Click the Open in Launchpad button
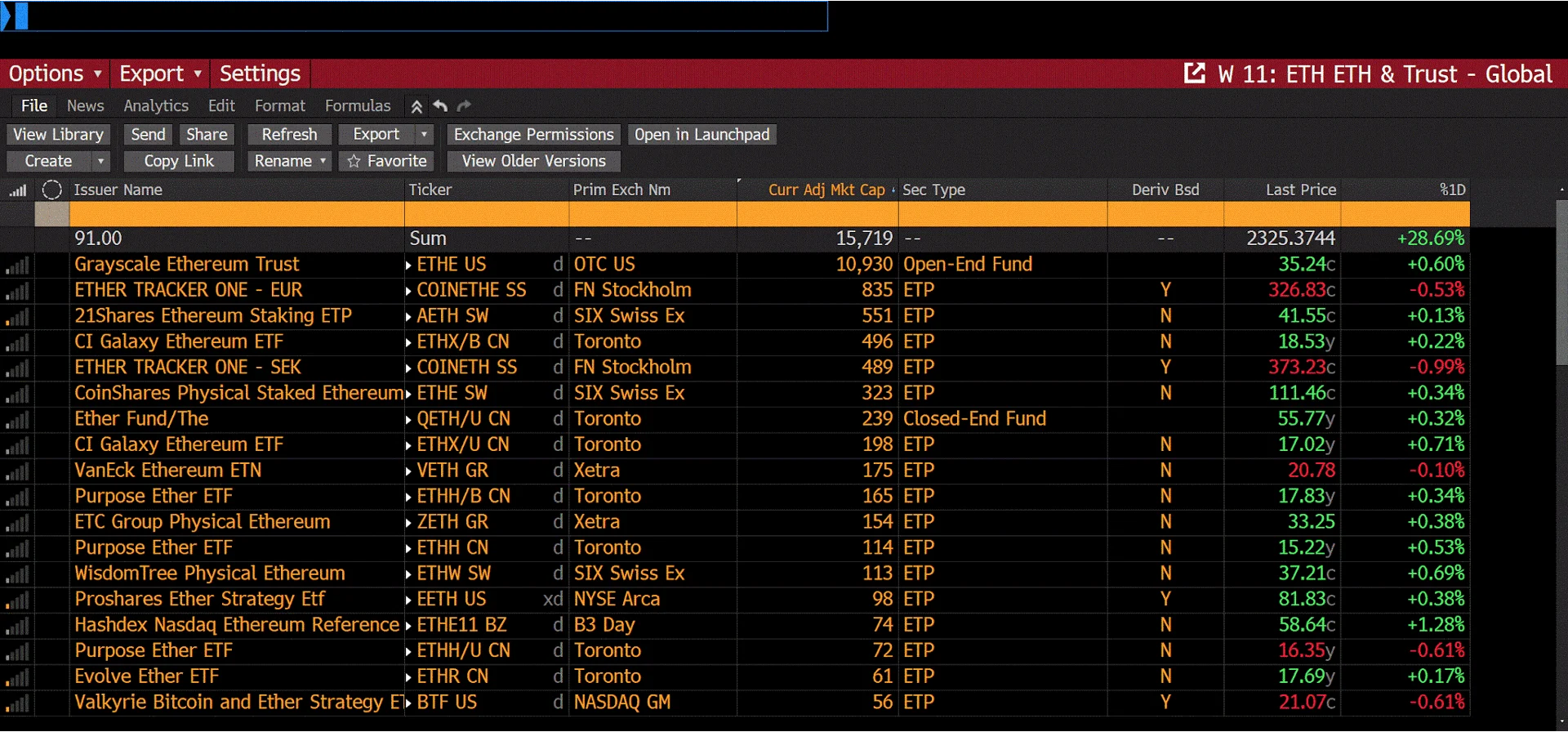The height and width of the screenshot is (732, 1568). [x=702, y=135]
